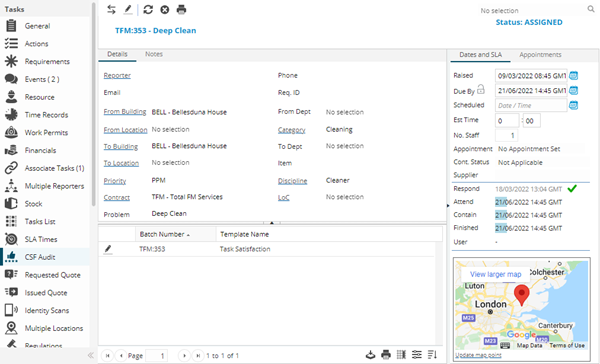
Task: Click the pencil edit icon in top toolbar
Action: [x=128, y=10]
